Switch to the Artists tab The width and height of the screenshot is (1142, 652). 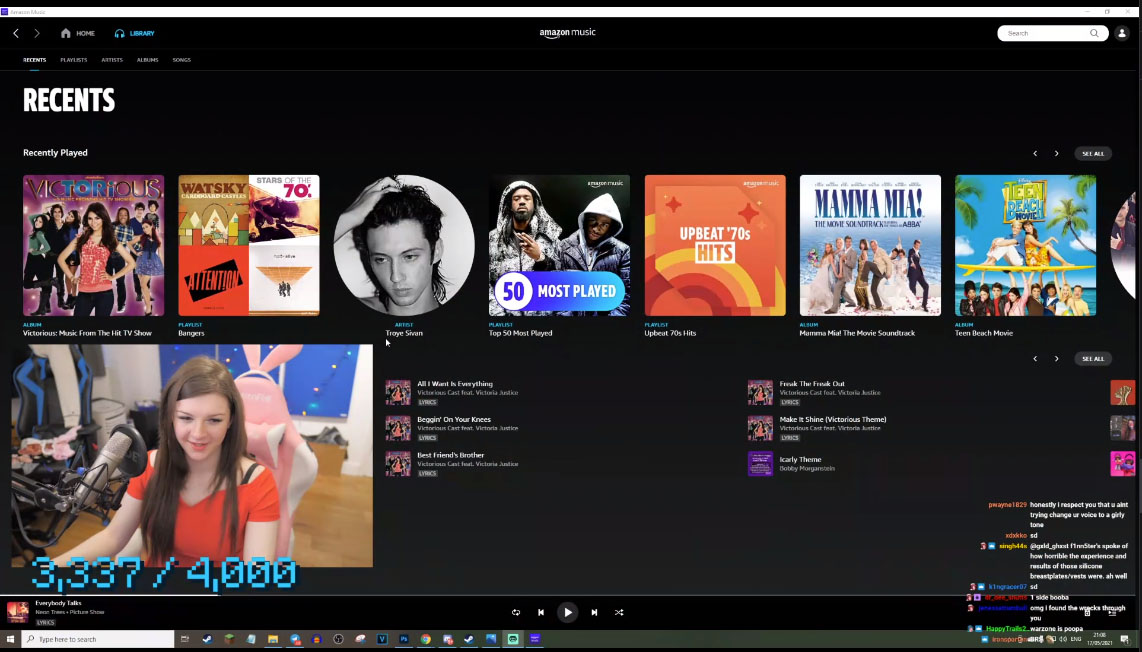tap(112, 60)
